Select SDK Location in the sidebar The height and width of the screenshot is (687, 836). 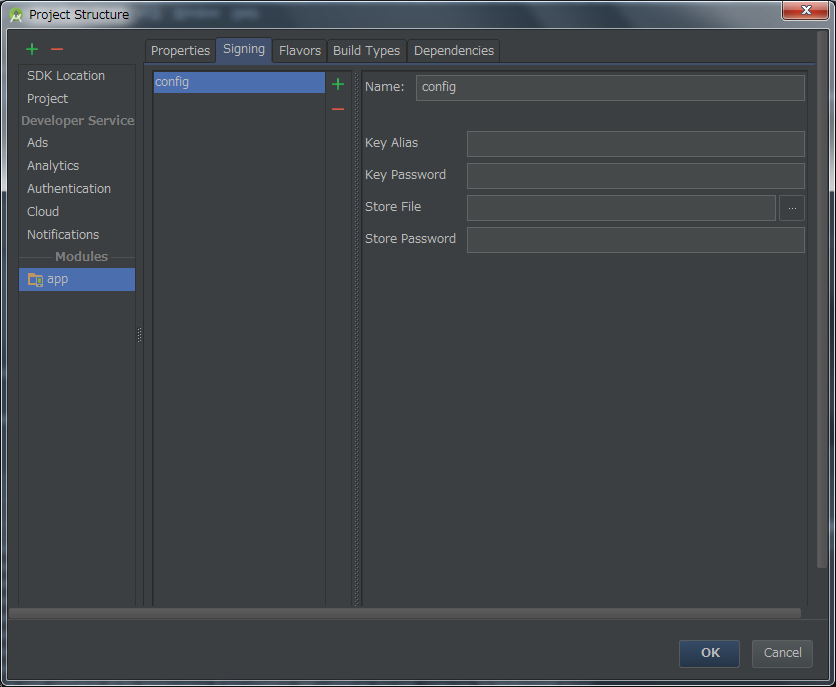(66, 76)
